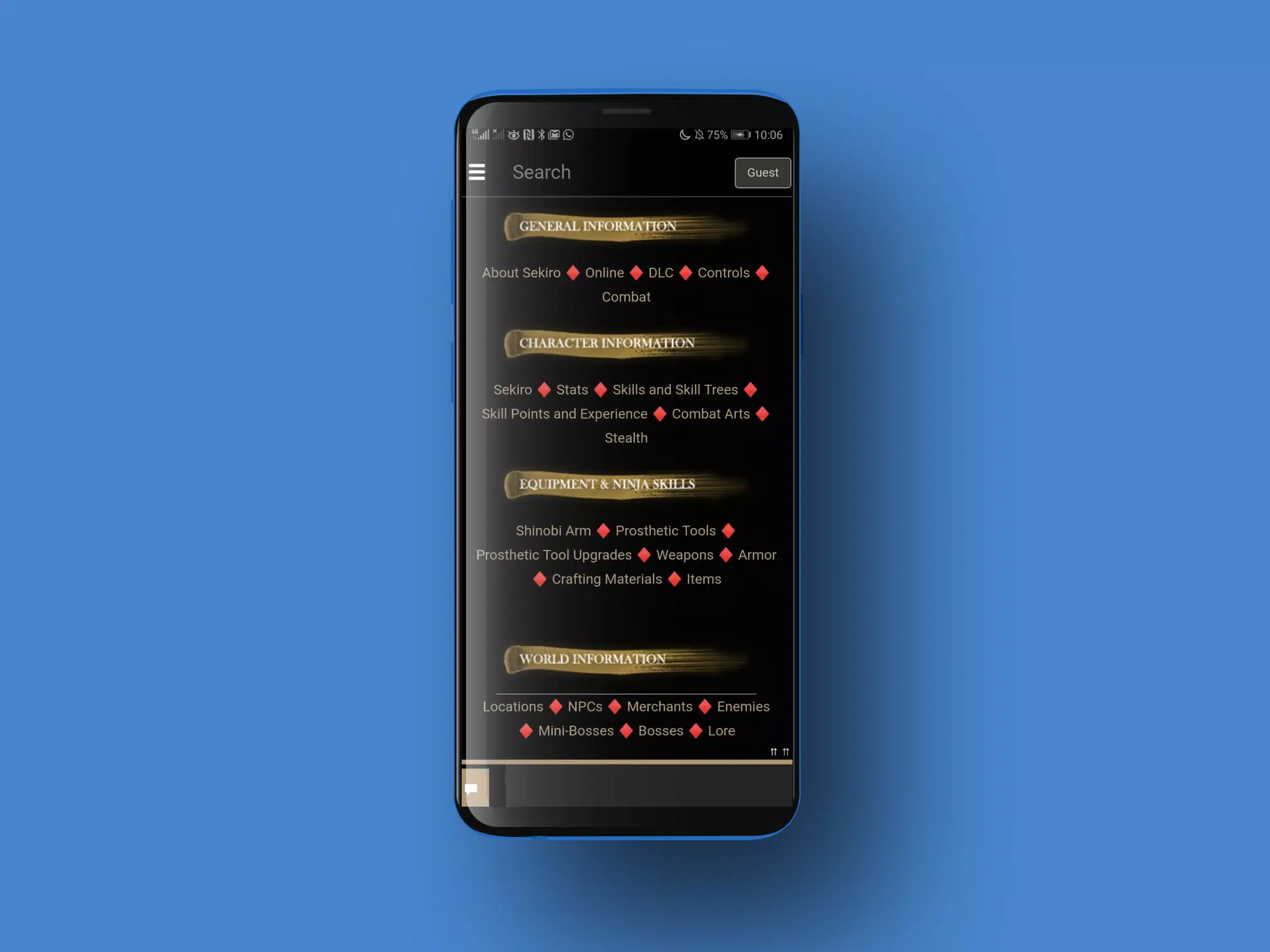This screenshot has height=952, width=1270.
Task: Tap the Equipment and Ninja Skills header
Action: (608, 483)
